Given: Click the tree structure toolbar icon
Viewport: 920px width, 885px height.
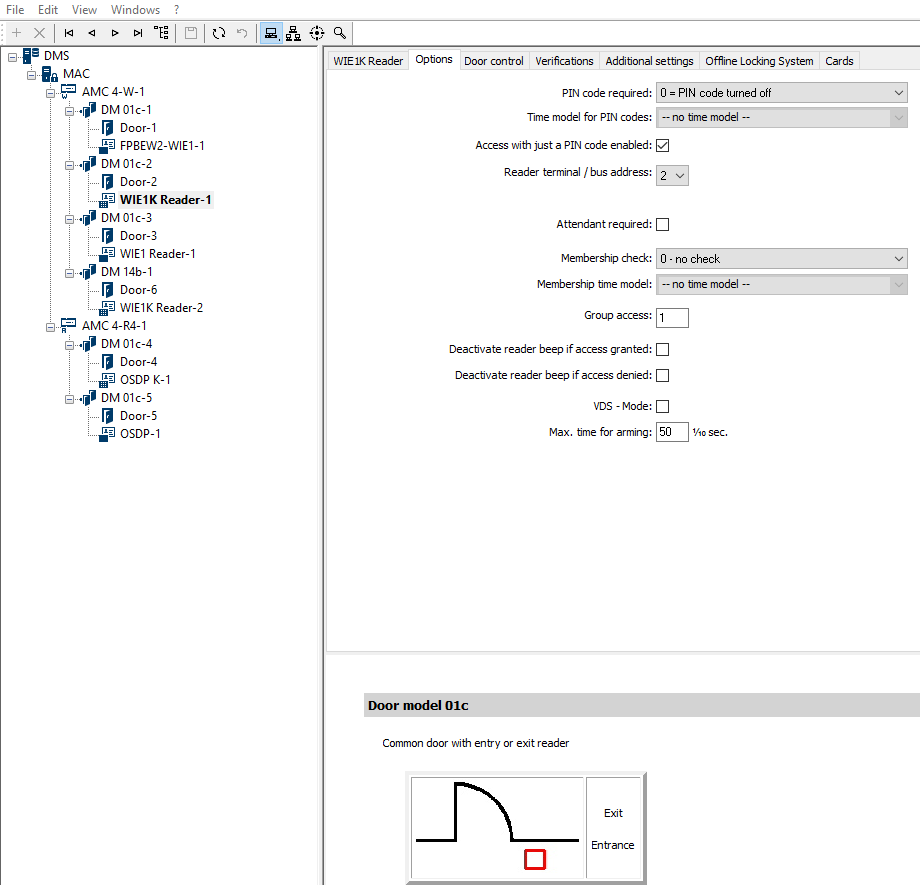Looking at the screenshot, I should tap(161, 33).
